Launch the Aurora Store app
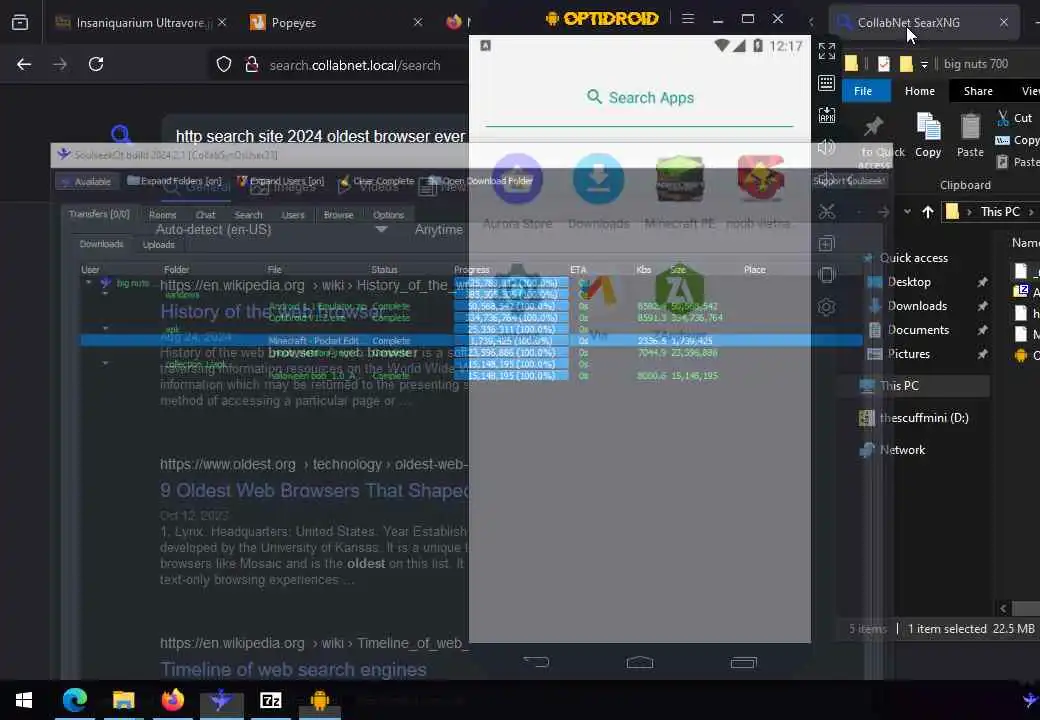 (517, 179)
